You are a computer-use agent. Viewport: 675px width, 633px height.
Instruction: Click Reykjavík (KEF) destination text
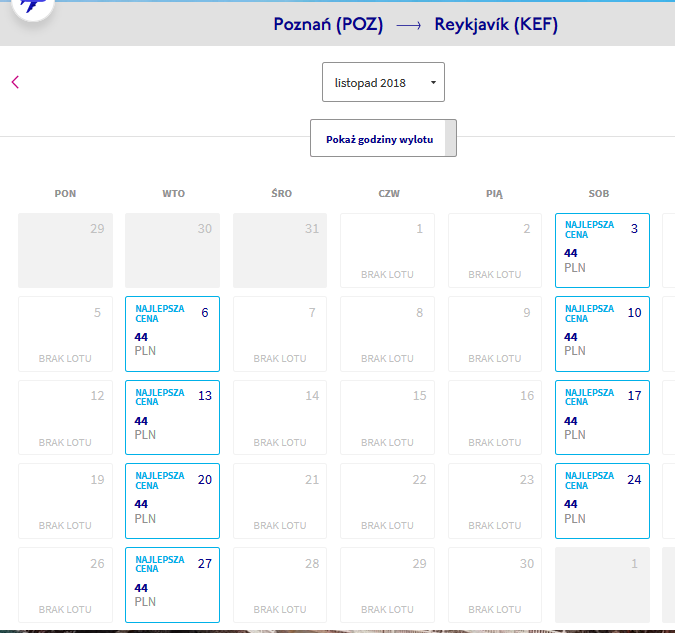[496, 25]
